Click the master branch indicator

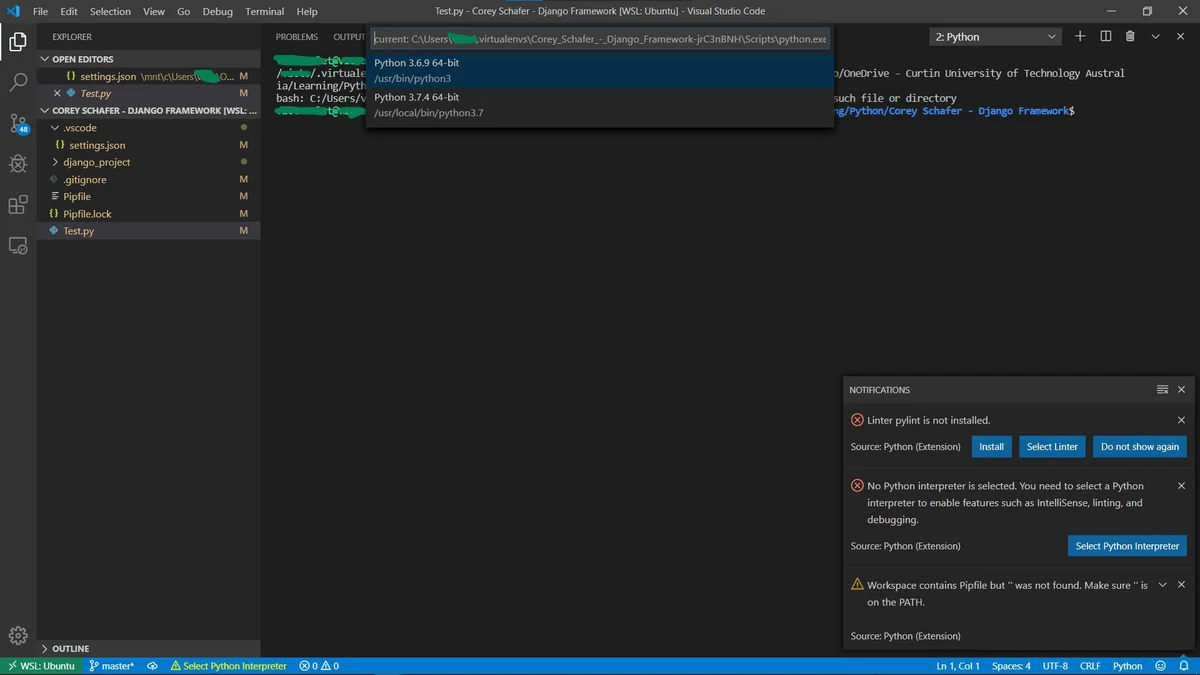point(111,666)
